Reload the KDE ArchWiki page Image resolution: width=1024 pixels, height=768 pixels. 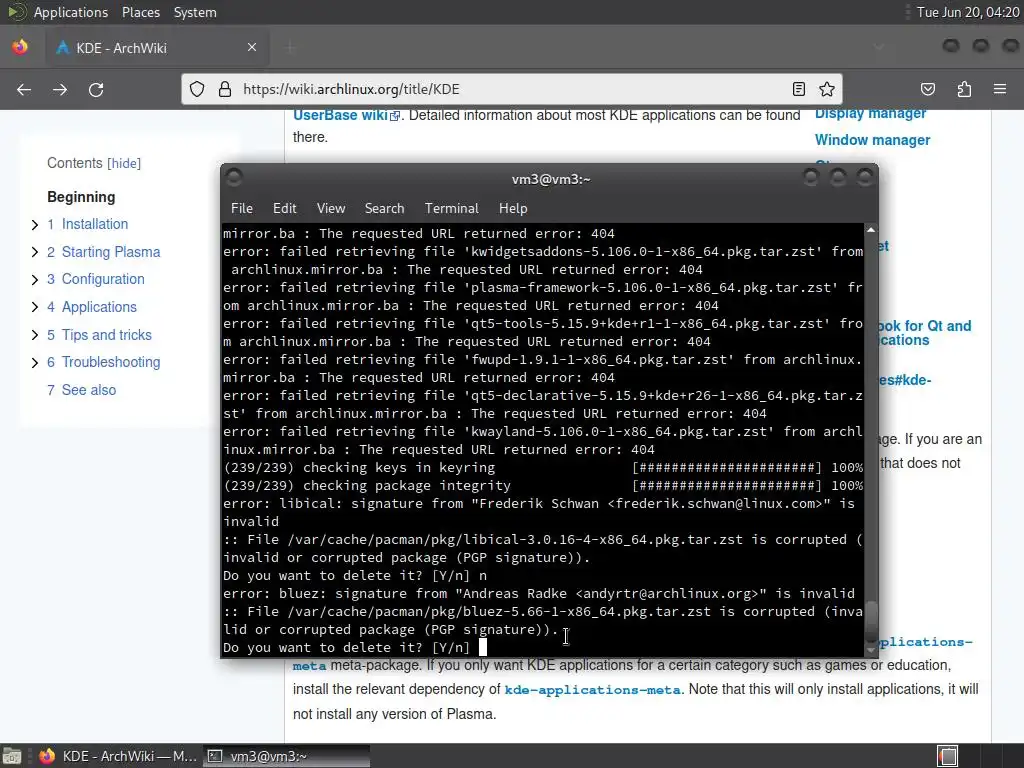(x=96, y=89)
